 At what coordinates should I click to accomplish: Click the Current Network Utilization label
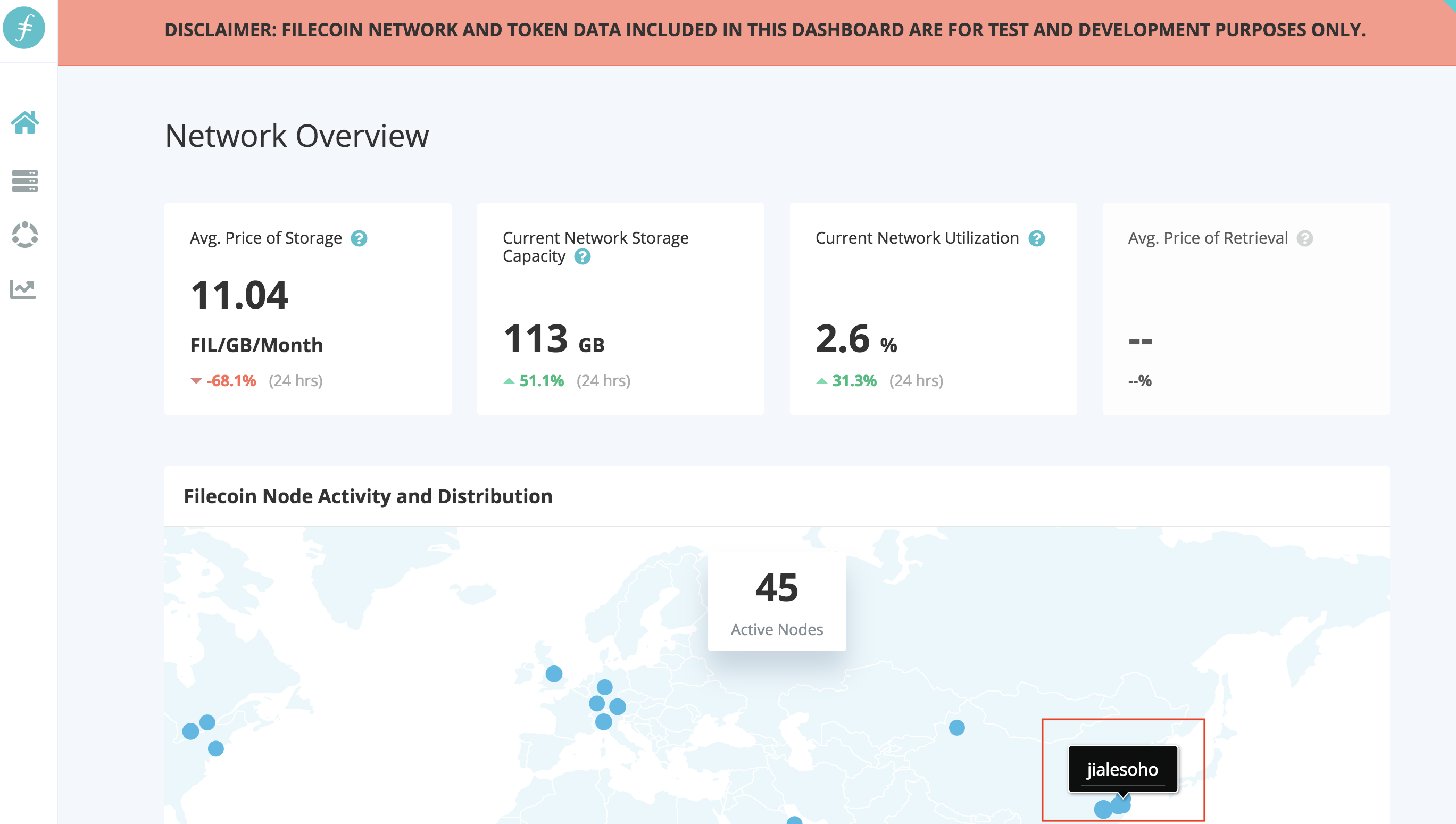pos(917,238)
